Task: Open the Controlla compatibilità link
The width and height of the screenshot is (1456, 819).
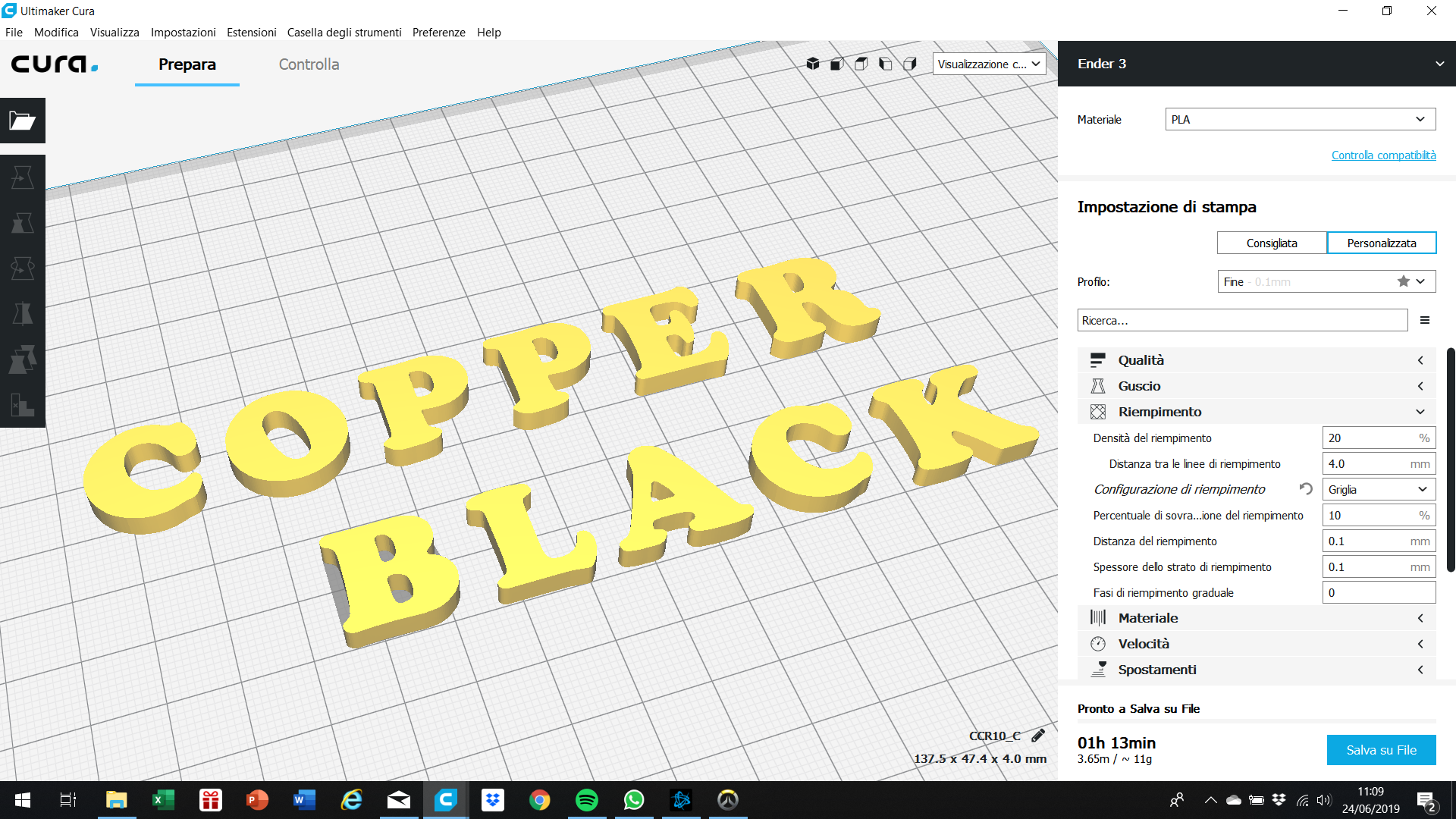Action: [1383, 155]
